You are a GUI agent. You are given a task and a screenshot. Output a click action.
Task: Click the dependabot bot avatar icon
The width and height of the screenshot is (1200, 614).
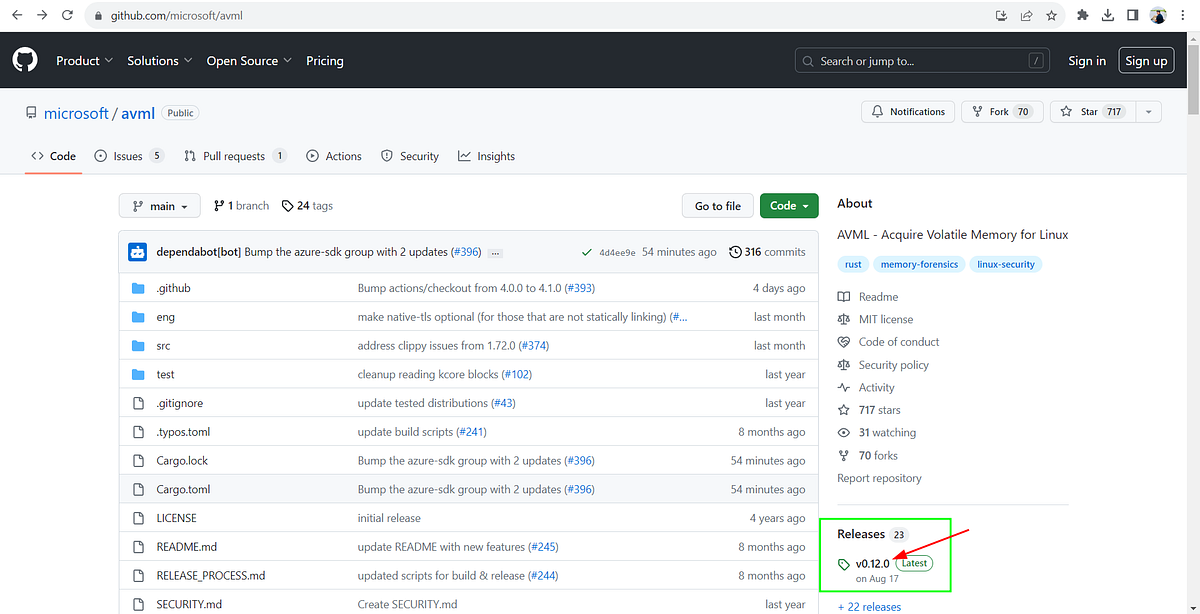click(x=137, y=251)
